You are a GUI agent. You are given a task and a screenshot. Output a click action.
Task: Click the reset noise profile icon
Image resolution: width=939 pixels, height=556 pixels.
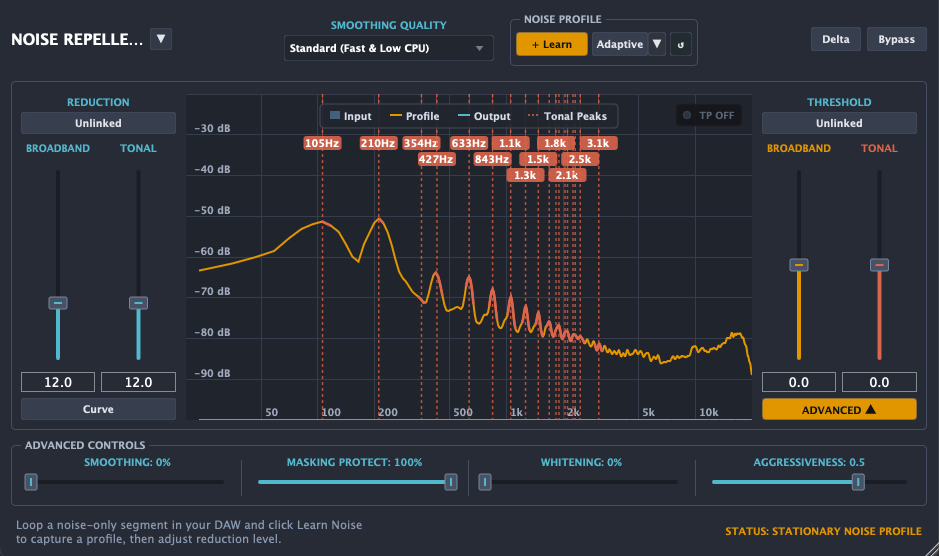pos(681,44)
